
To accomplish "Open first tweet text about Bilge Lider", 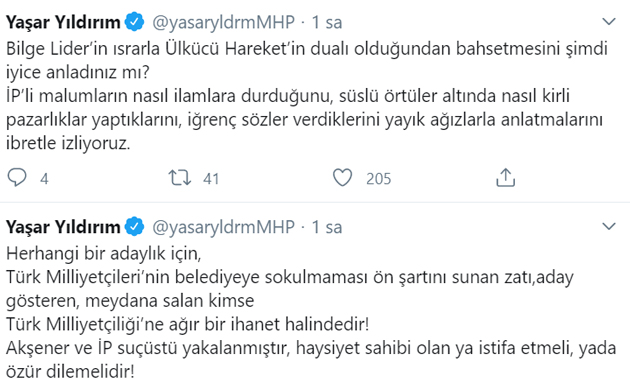I will pyautogui.click(x=307, y=96).
